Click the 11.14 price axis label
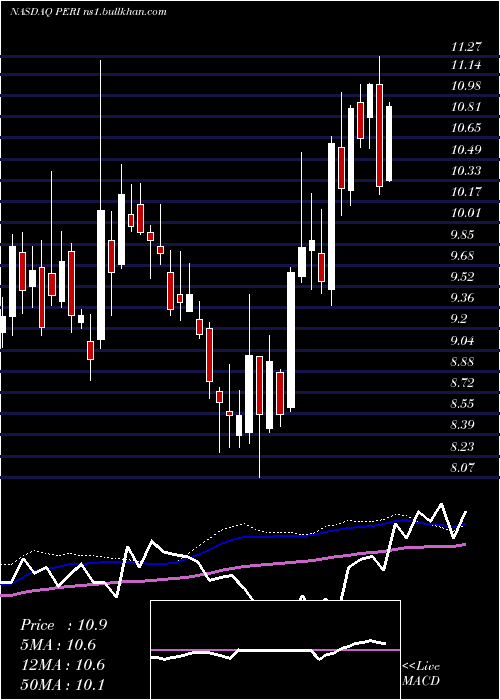 tap(466, 65)
